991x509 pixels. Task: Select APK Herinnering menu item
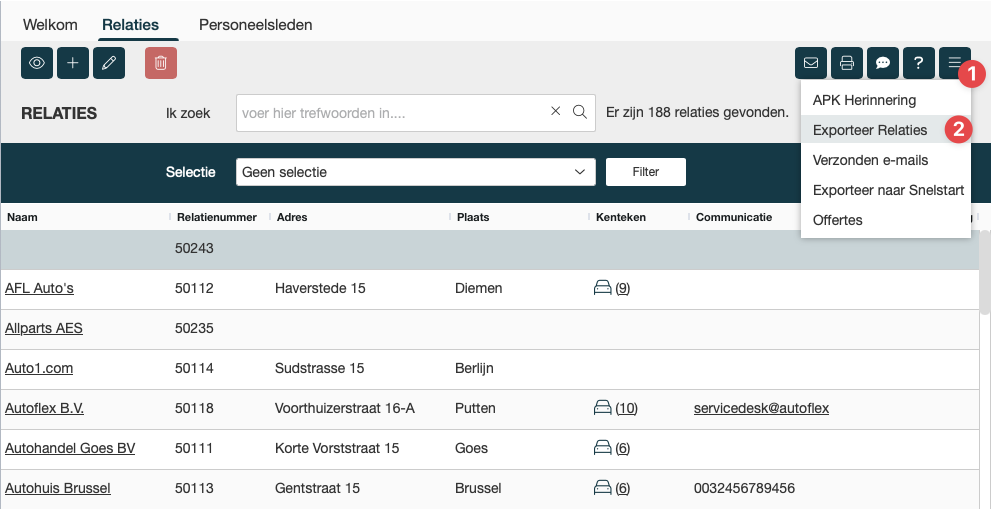(x=864, y=100)
